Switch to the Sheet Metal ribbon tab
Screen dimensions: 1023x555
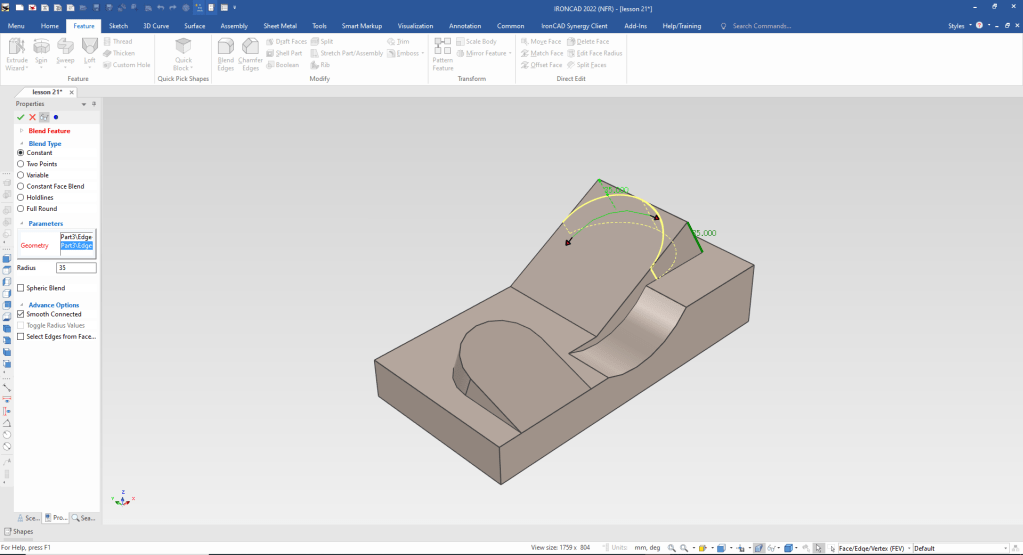tap(280, 25)
